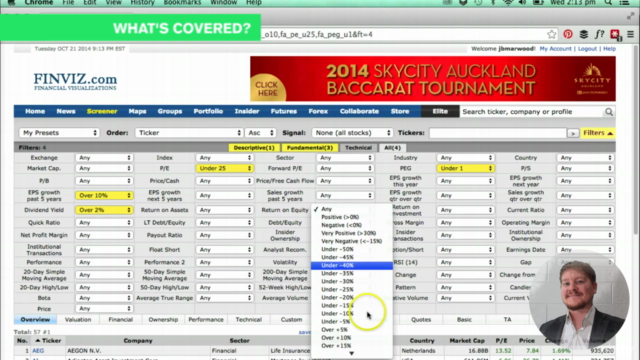Screen dimensions: 640x360
Task: Sort results by Market Cap column
Action: pos(467,340)
